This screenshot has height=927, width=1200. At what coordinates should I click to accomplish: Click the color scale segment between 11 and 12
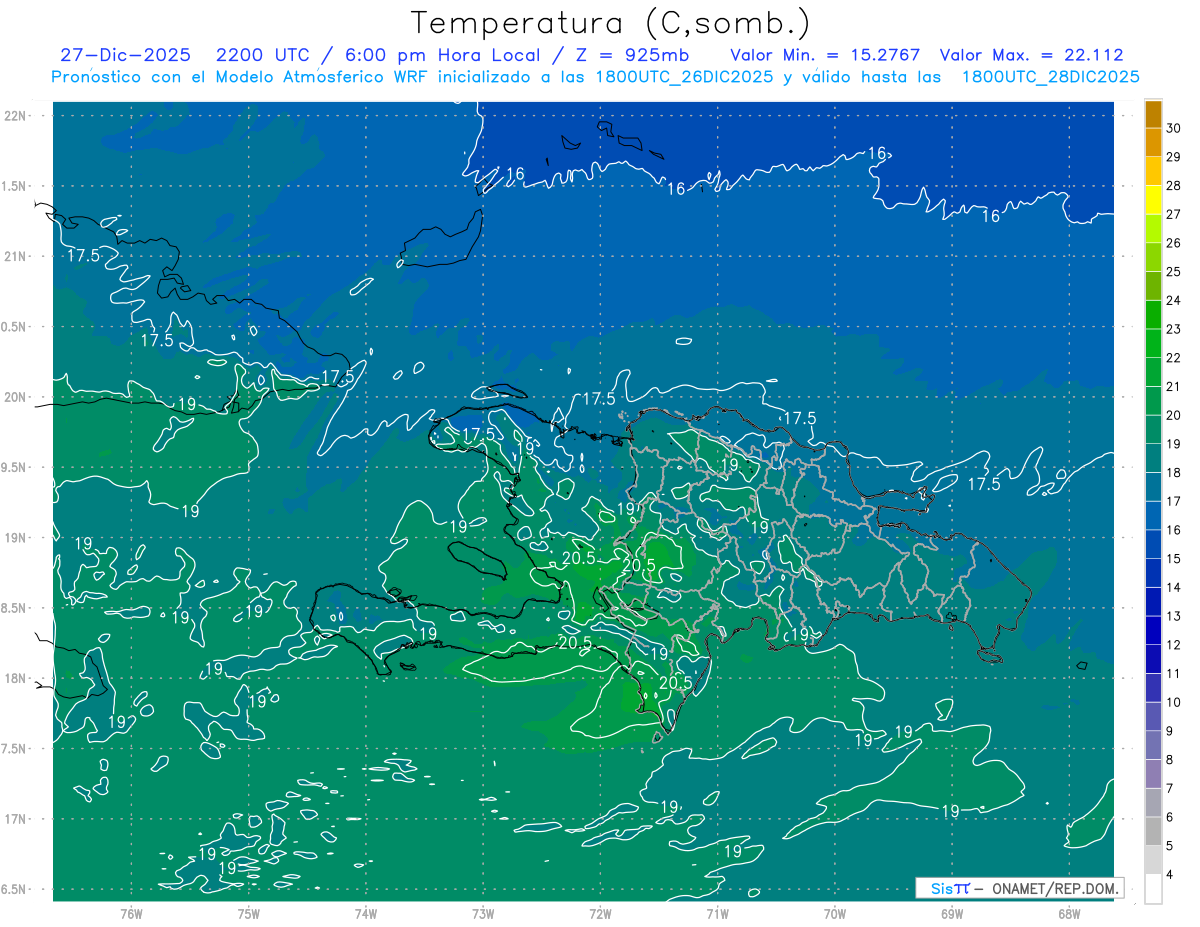[1153, 660]
